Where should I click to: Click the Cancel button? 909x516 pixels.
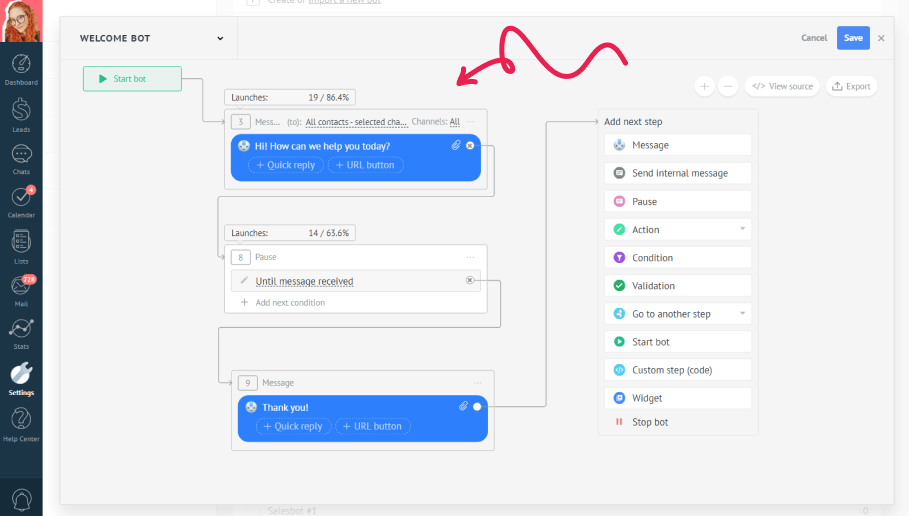814,38
